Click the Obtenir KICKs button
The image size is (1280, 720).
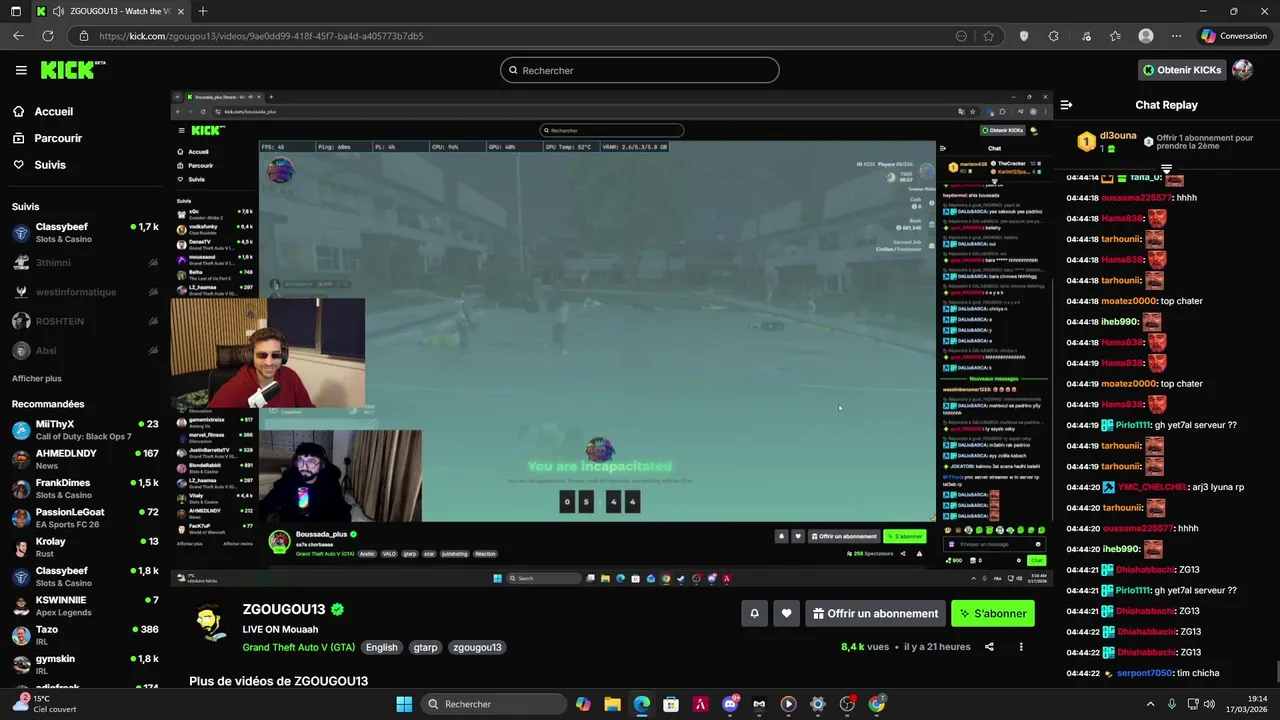1182,70
